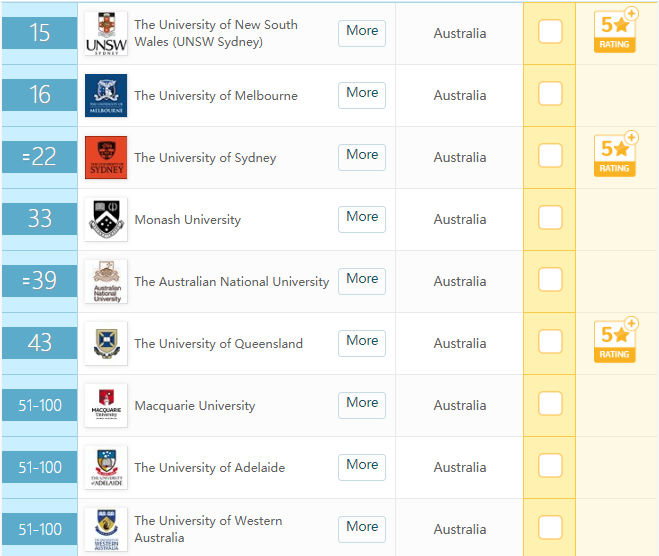Click the Macquarie University logo

[x=105, y=405]
